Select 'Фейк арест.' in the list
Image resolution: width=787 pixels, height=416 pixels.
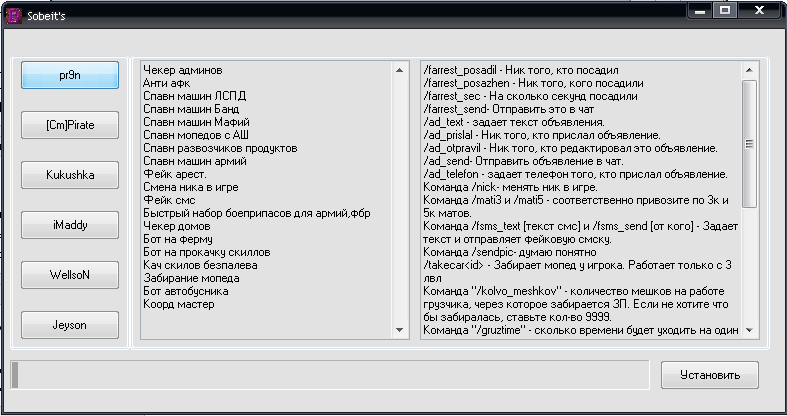[174, 174]
